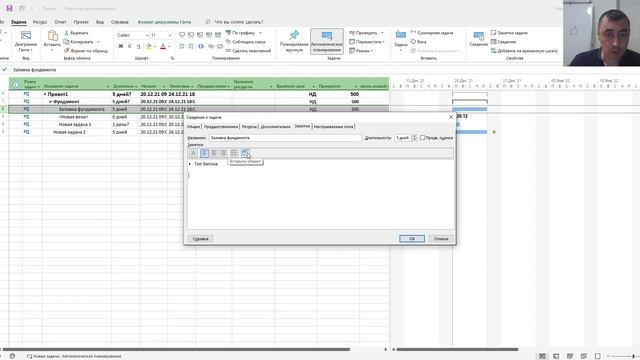
Task: Collapse the Фундамент summary task row
Action: (x=51, y=102)
